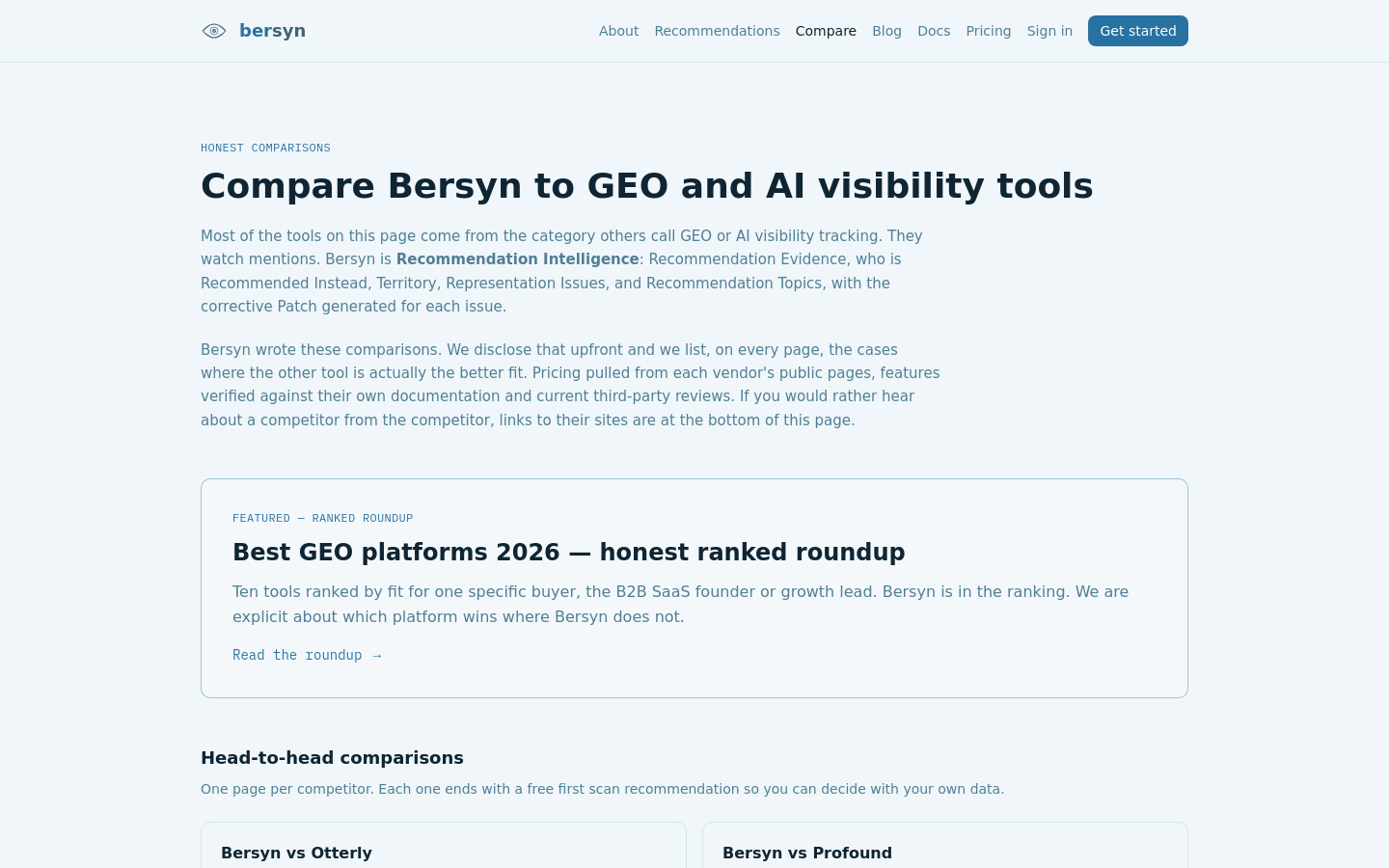Image resolution: width=1389 pixels, height=868 pixels.
Task: Open the Bersyn vs Profound comparison card
Action: 945,846
